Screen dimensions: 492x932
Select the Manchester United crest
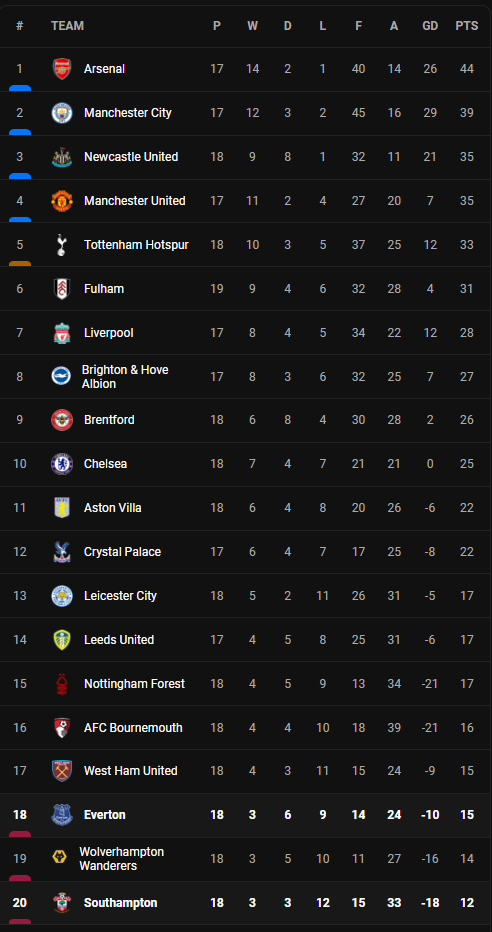62,201
